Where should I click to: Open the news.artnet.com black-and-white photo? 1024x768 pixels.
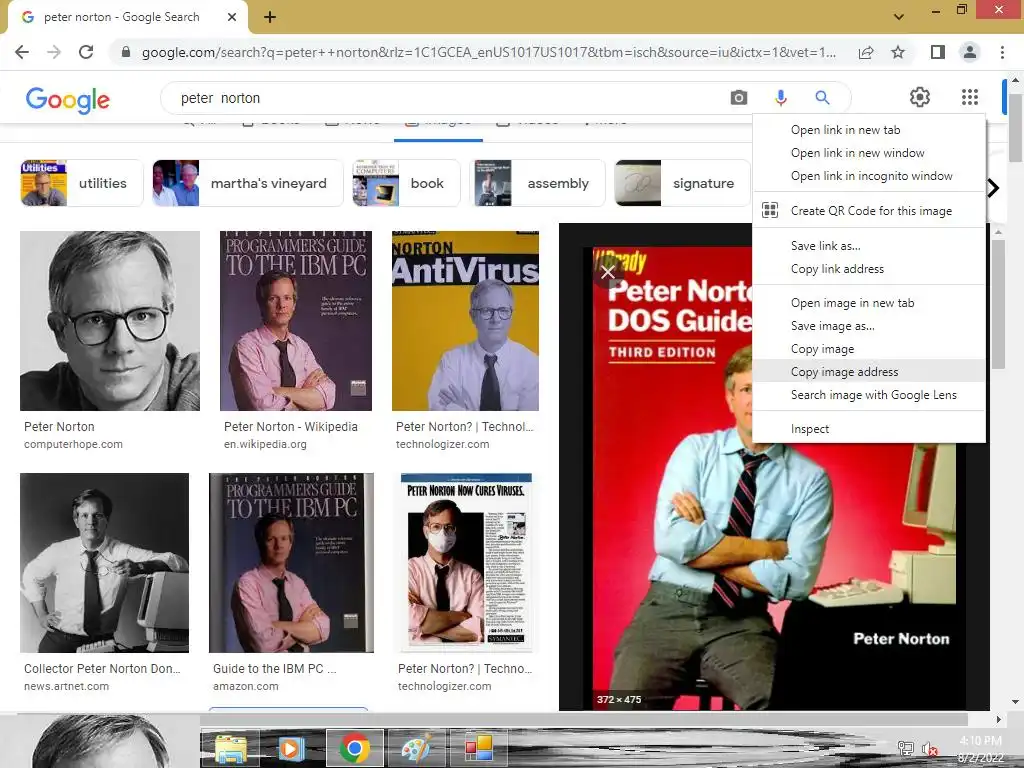104,563
